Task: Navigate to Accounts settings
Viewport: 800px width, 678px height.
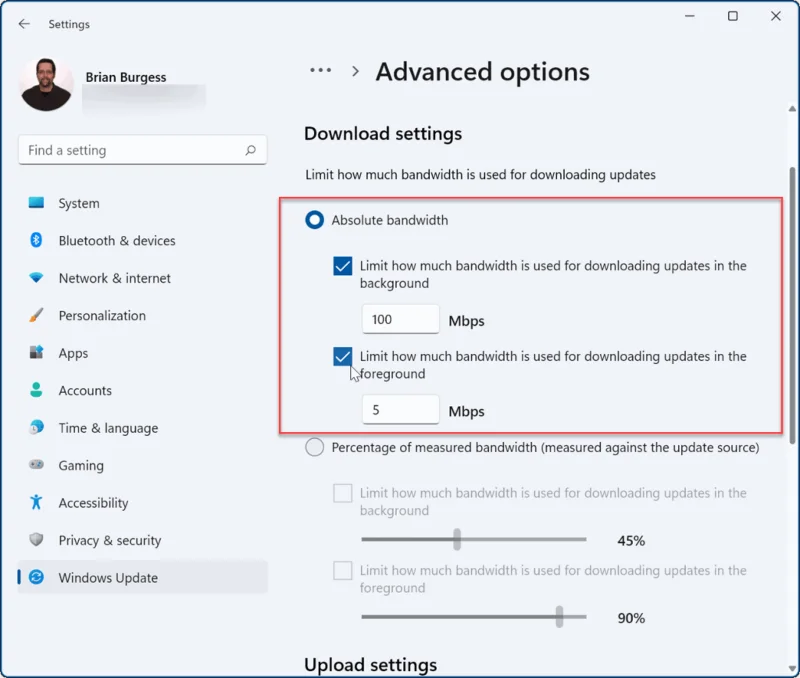Action: coord(142,390)
